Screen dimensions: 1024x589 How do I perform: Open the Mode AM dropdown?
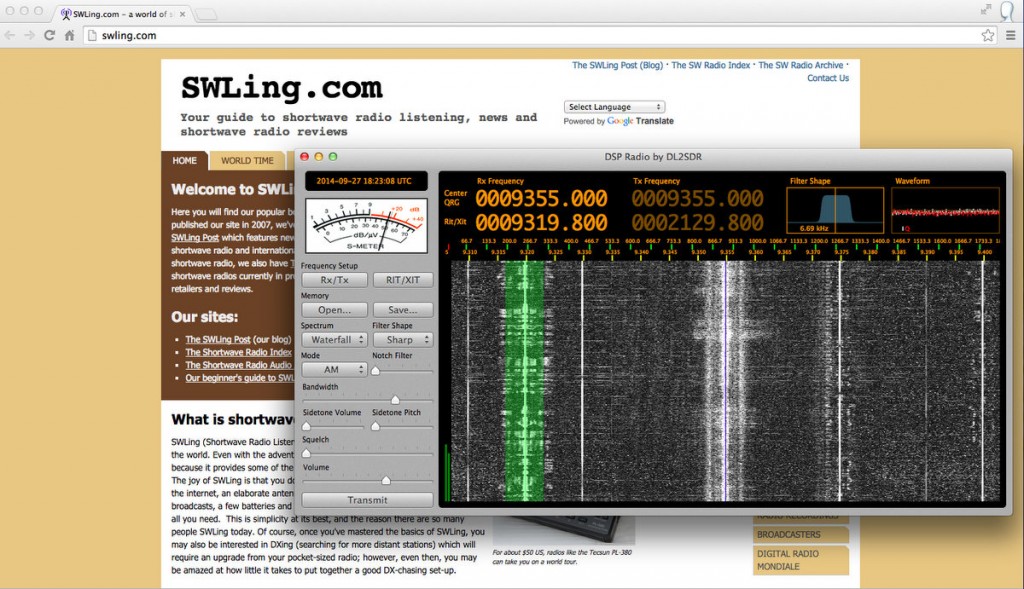click(334, 370)
